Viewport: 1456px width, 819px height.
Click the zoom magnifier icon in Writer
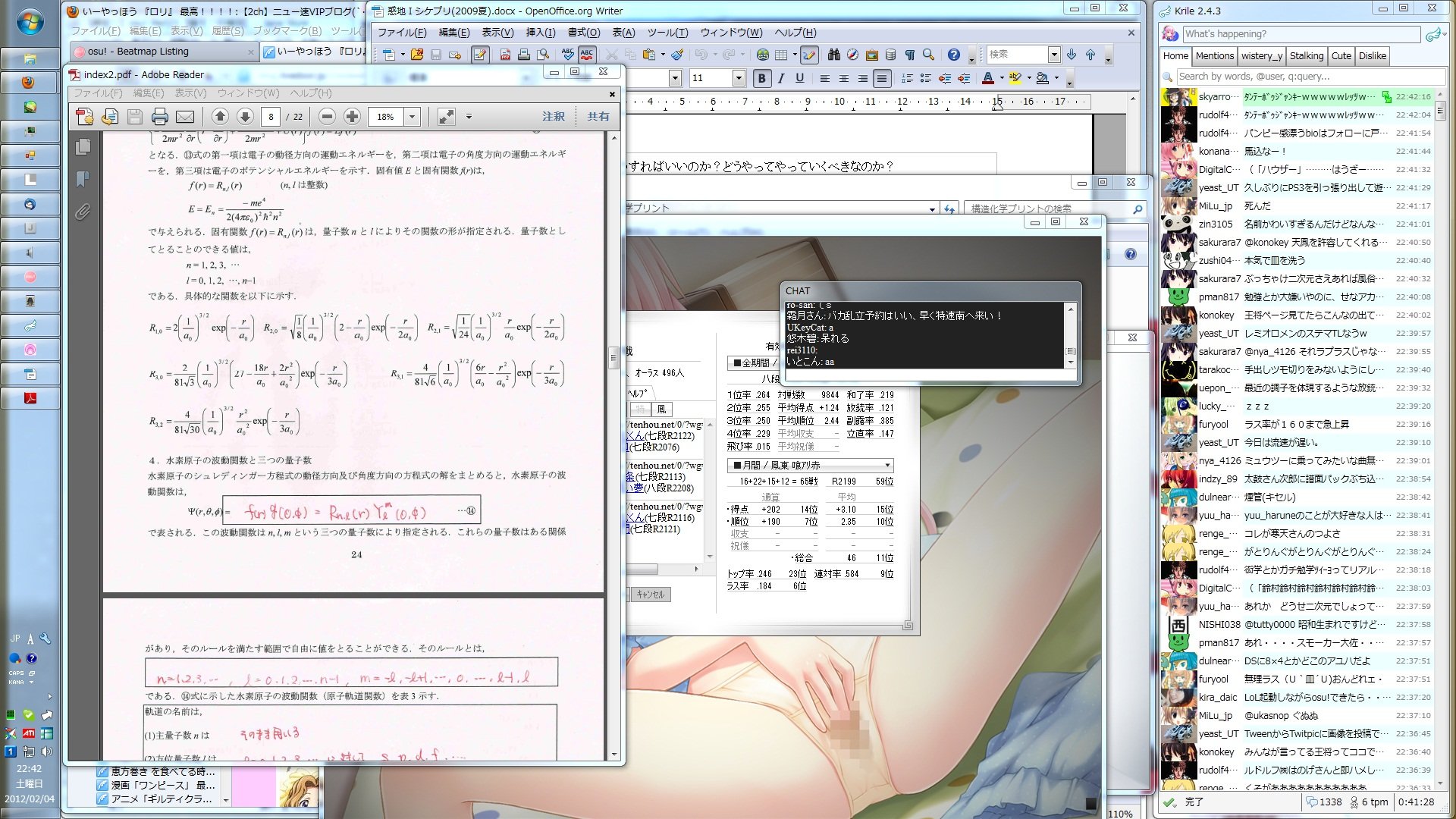tap(928, 55)
